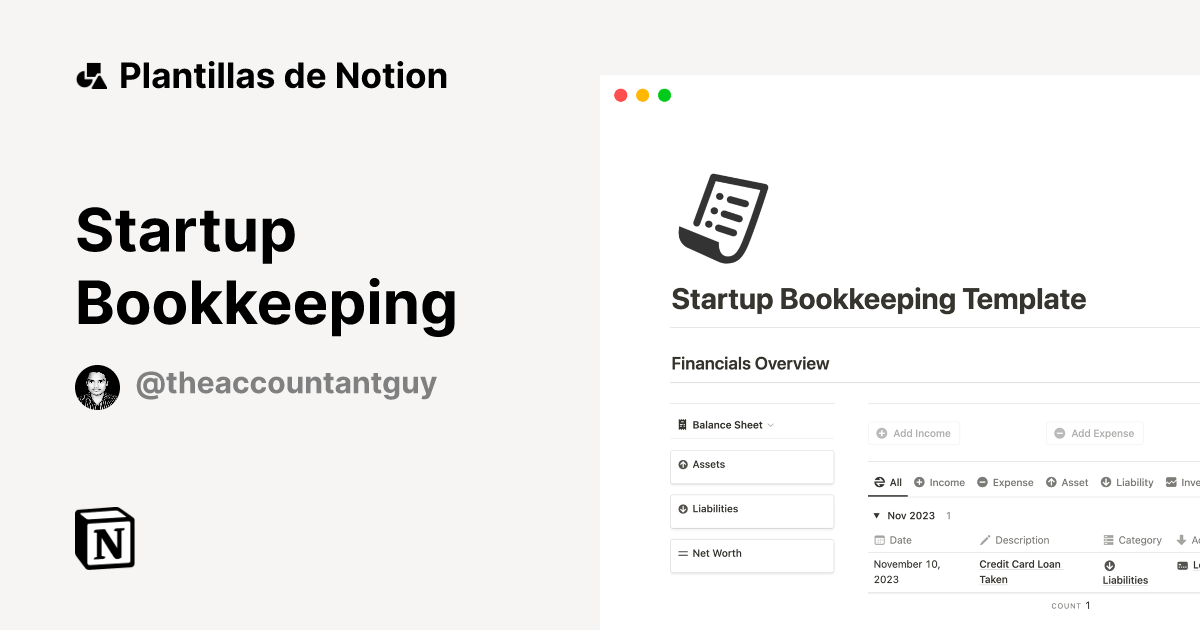
Task: Click the Notion logo in the bottom left
Action: 104,538
